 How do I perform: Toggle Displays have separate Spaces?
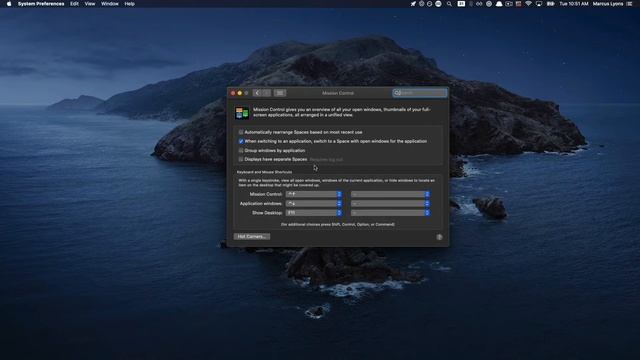[x=241, y=159]
